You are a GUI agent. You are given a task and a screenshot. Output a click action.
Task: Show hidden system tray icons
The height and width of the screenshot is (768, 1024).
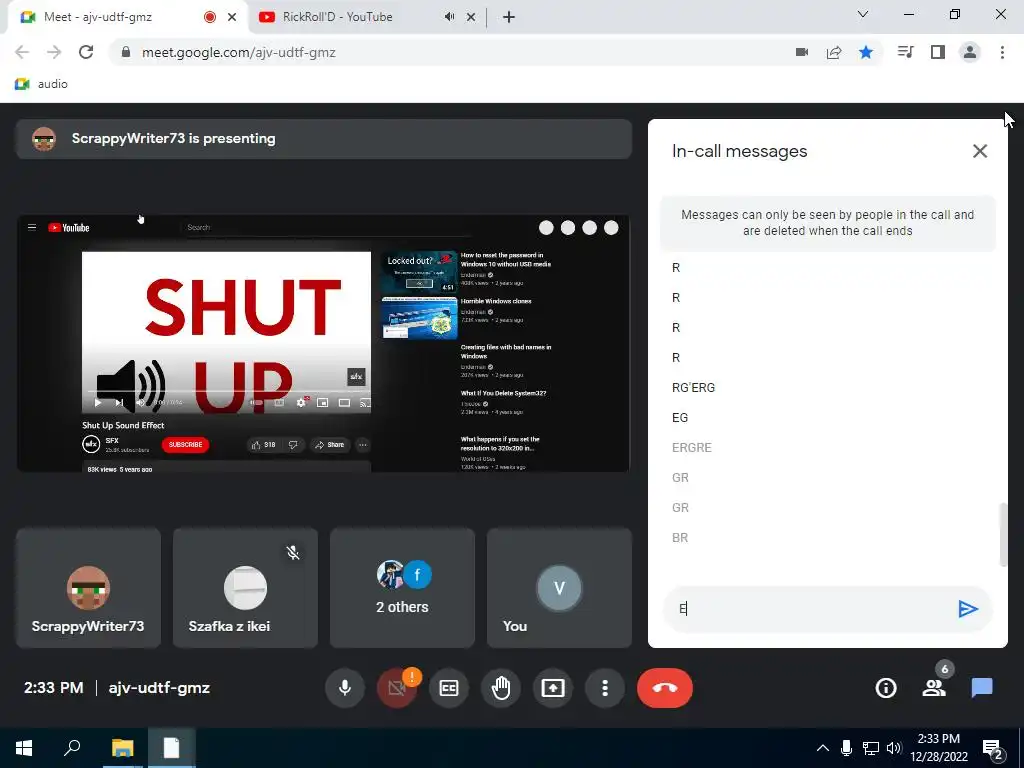coord(823,748)
